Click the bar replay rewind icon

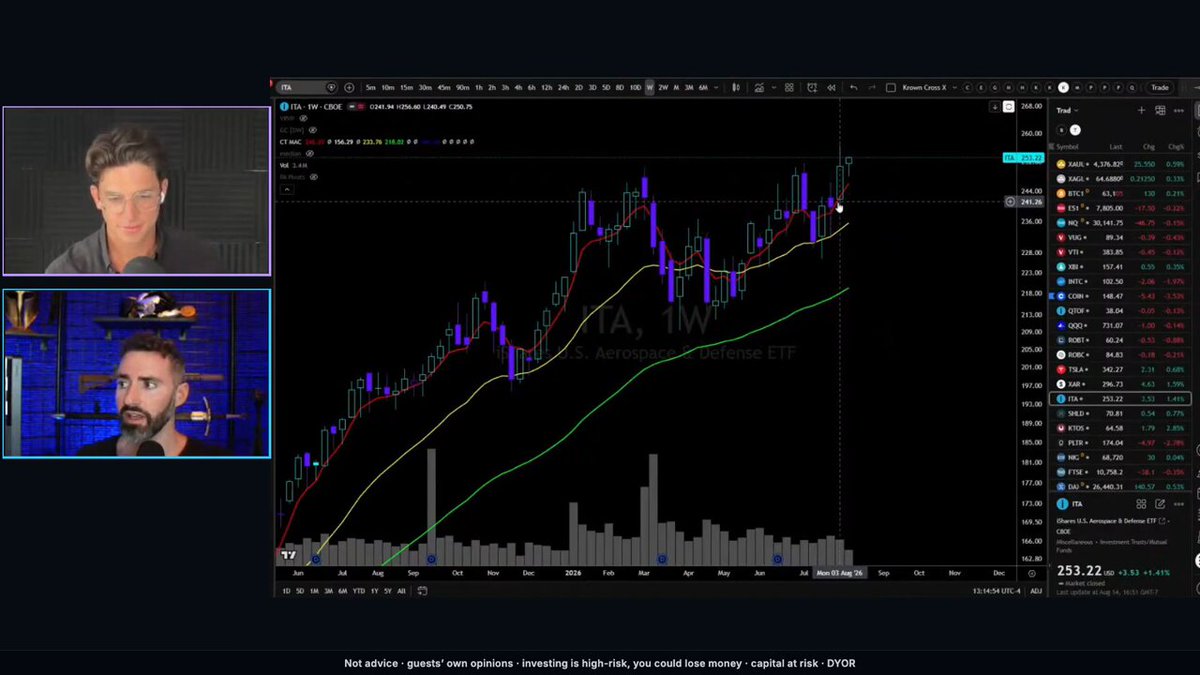[x=832, y=87]
